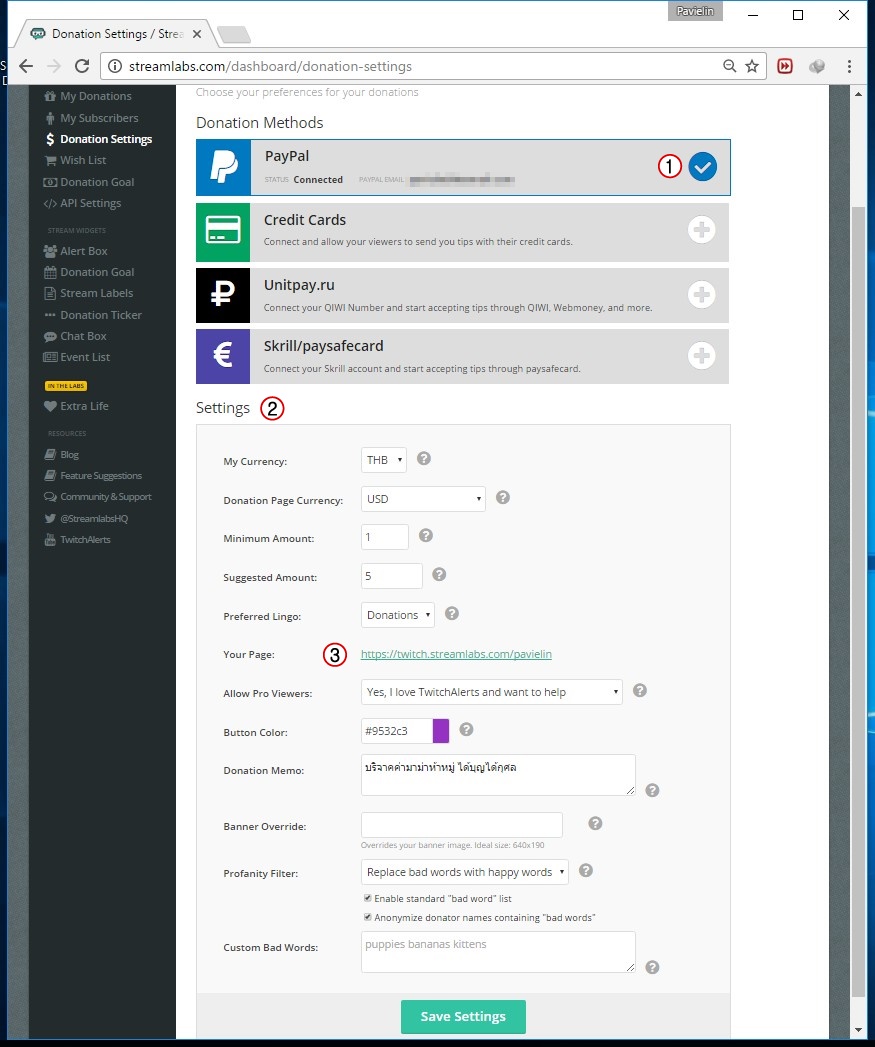875x1047 pixels.
Task: Add the Skrill/paysafecard donation method
Action: (x=701, y=355)
